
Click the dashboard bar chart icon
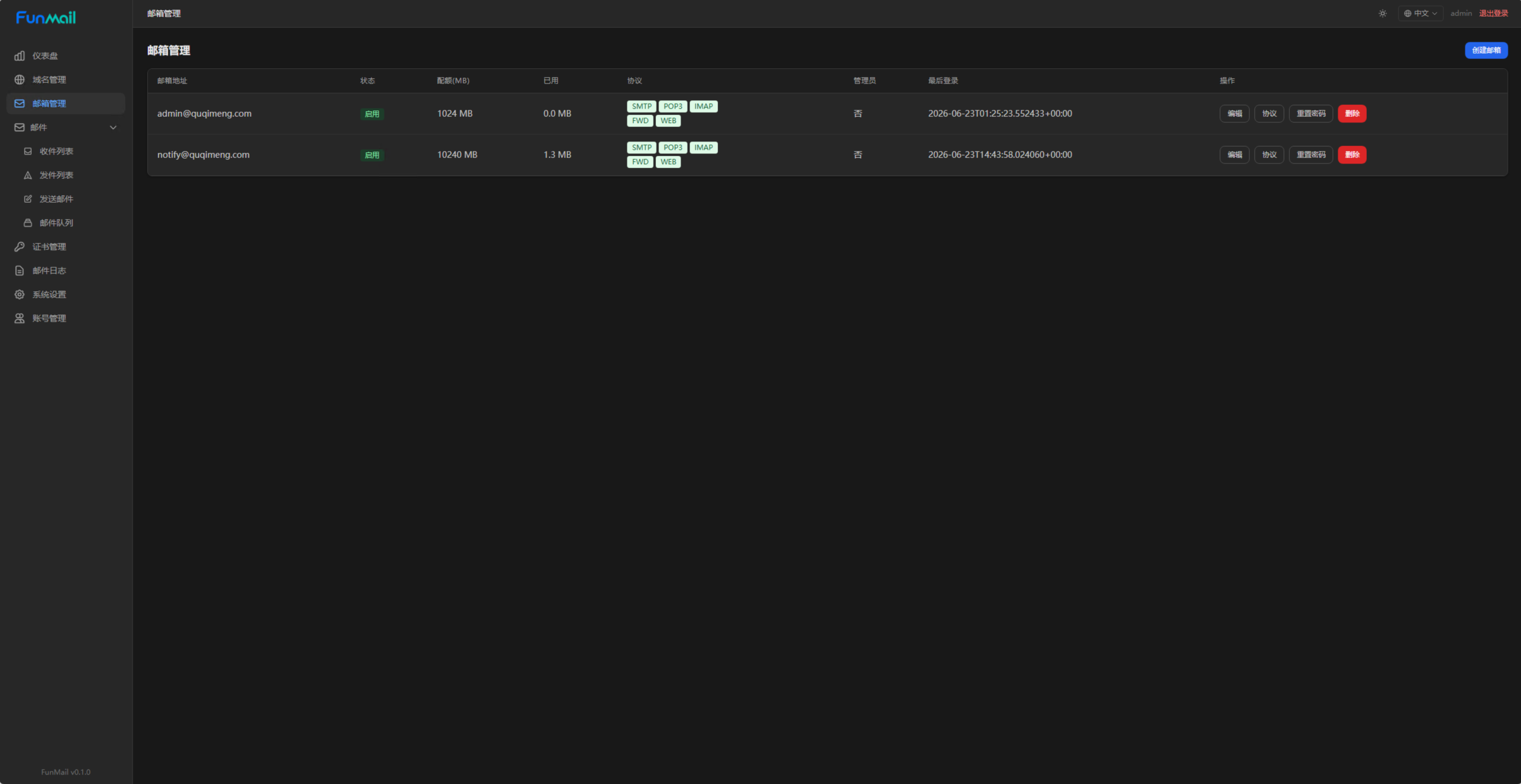[20, 56]
